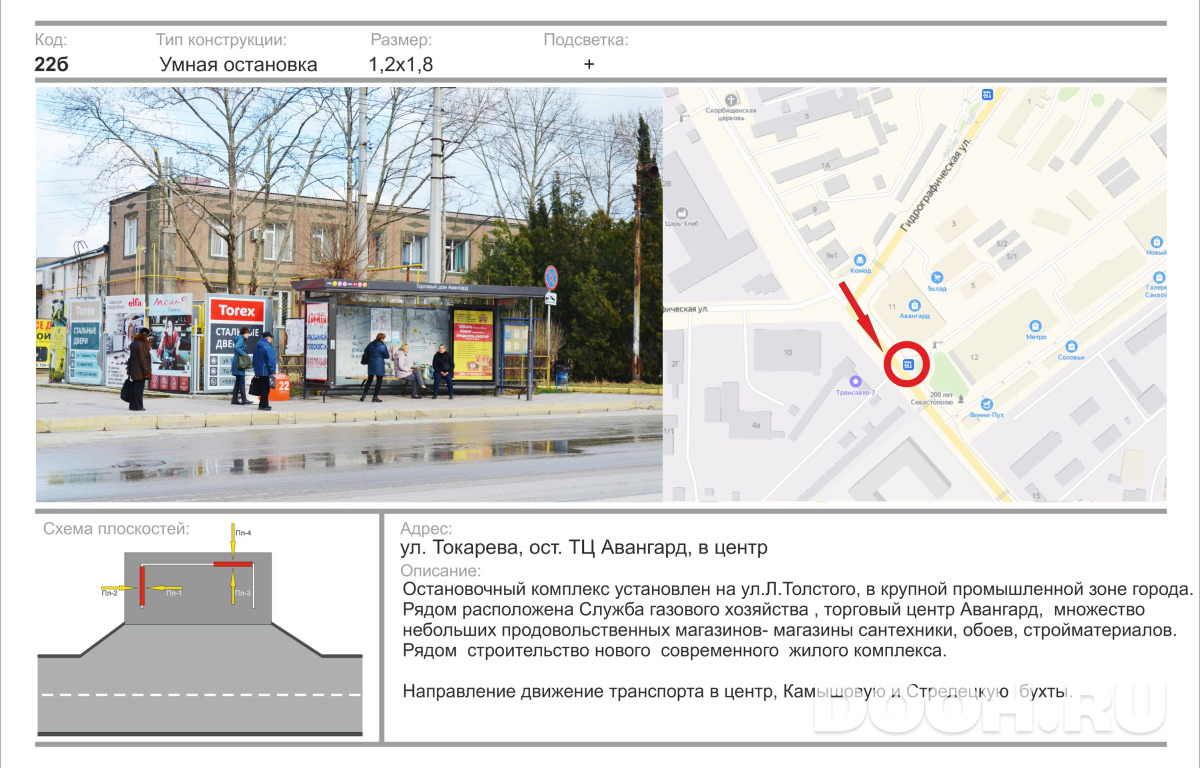The width and height of the screenshot is (1200, 768).
Task: Click the Sклад cart icon on the map
Action: point(936,277)
